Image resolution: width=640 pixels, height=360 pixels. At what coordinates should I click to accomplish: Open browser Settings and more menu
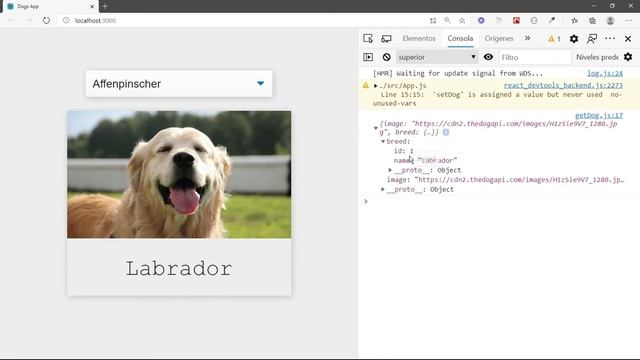[x=629, y=20]
